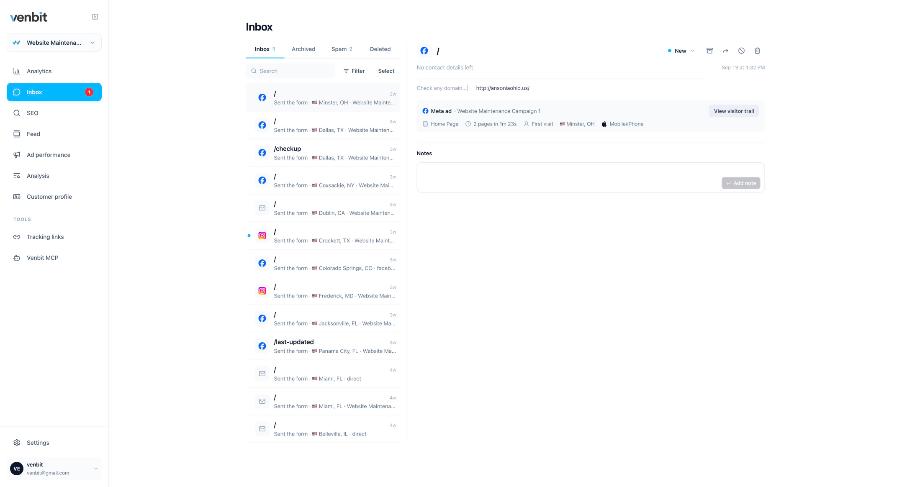The height and width of the screenshot is (487, 902).
Task: Switch to the Inbox tab
Action: click(265, 49)
